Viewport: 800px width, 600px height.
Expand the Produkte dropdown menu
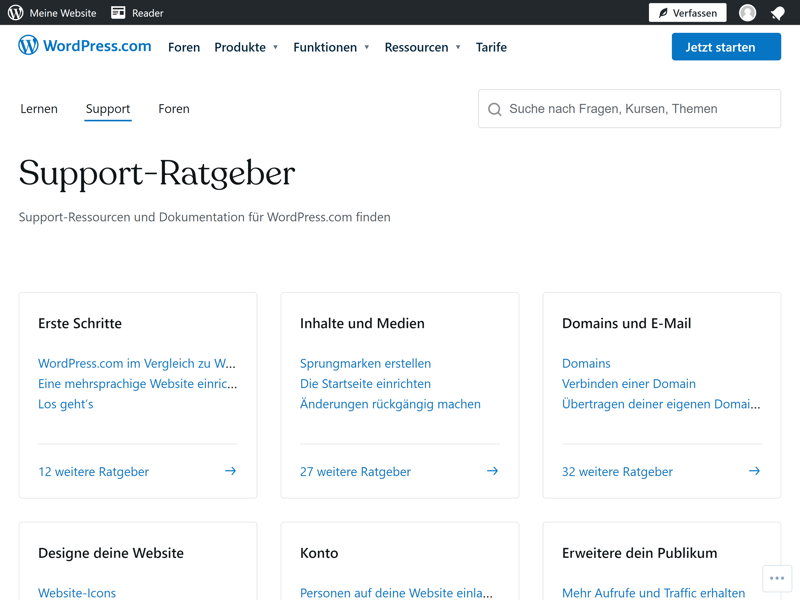[x=246, y=47]
